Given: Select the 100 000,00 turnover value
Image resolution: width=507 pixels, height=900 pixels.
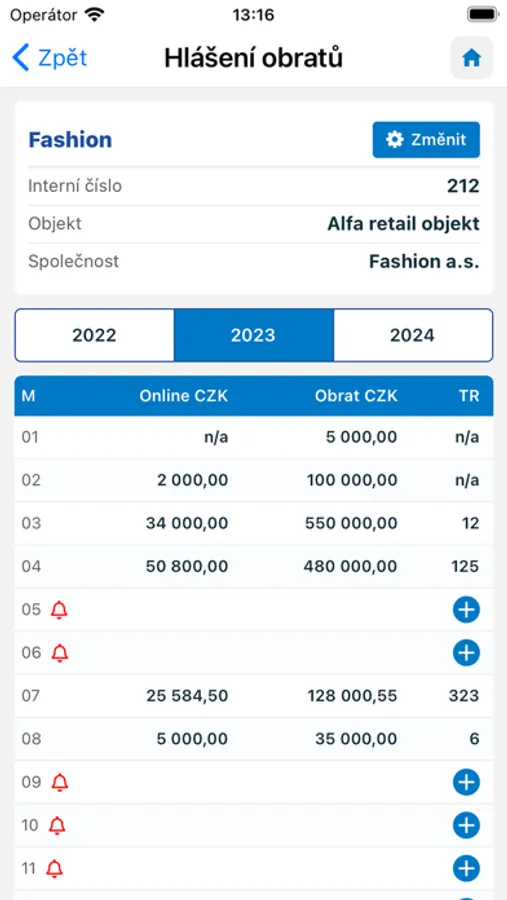Looking at the screenshot, I should 352,480.
